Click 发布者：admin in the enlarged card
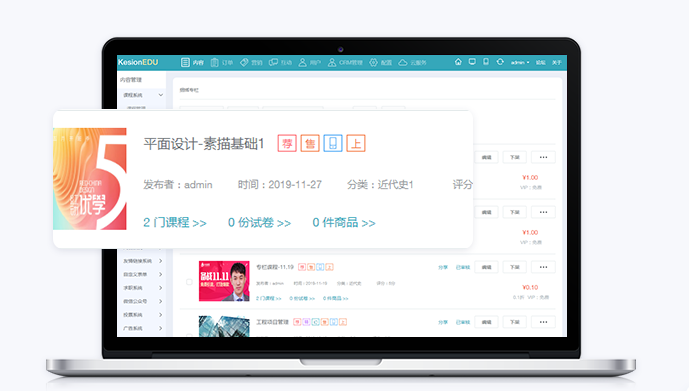The height and width of the screenshot is (391, 689). click(x=178, y=185)
